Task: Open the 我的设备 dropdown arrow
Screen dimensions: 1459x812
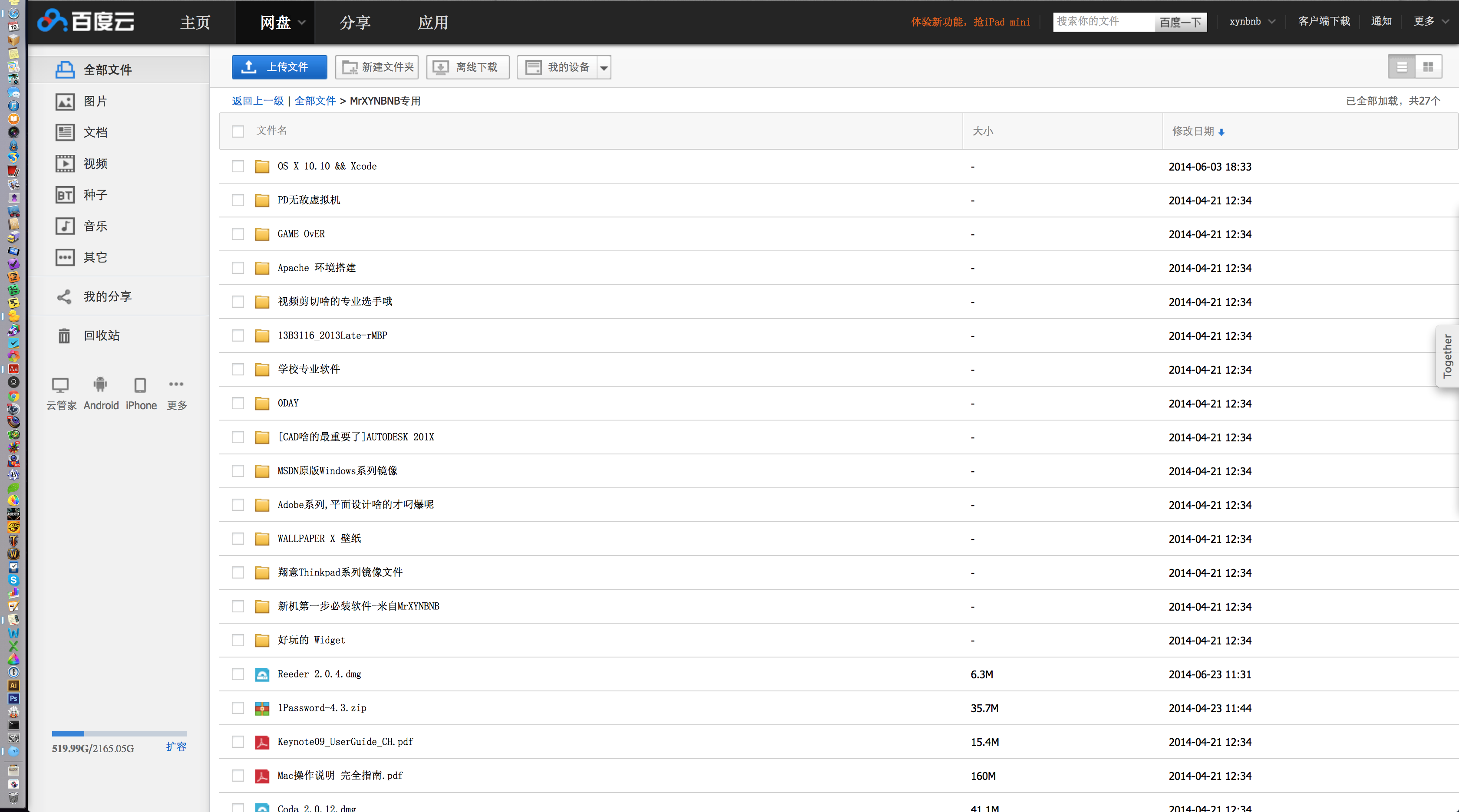Action: 604,67
